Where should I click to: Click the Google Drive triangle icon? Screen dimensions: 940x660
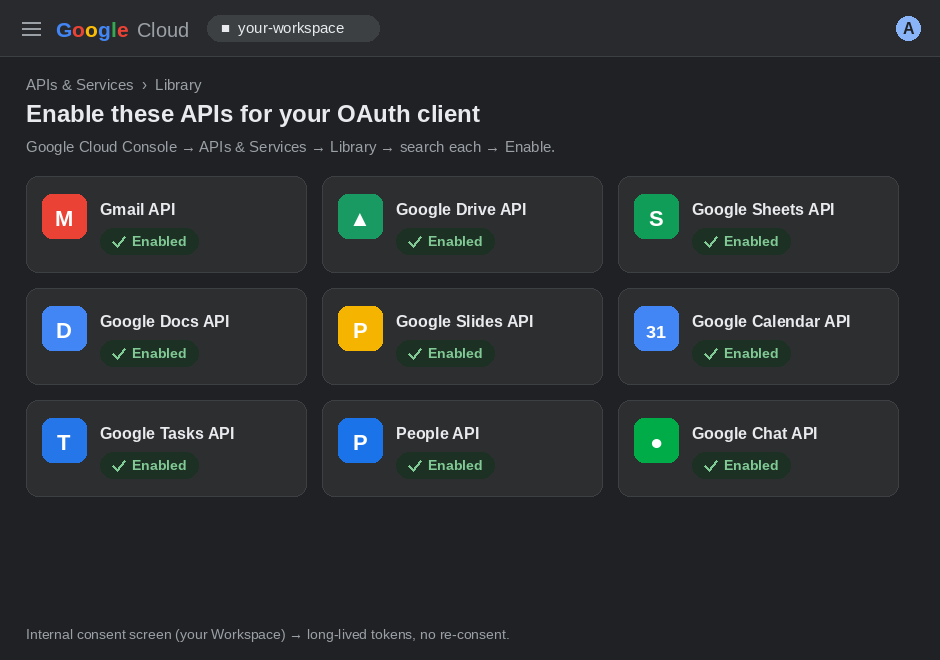pyautogui.click(x=360, y=216)
